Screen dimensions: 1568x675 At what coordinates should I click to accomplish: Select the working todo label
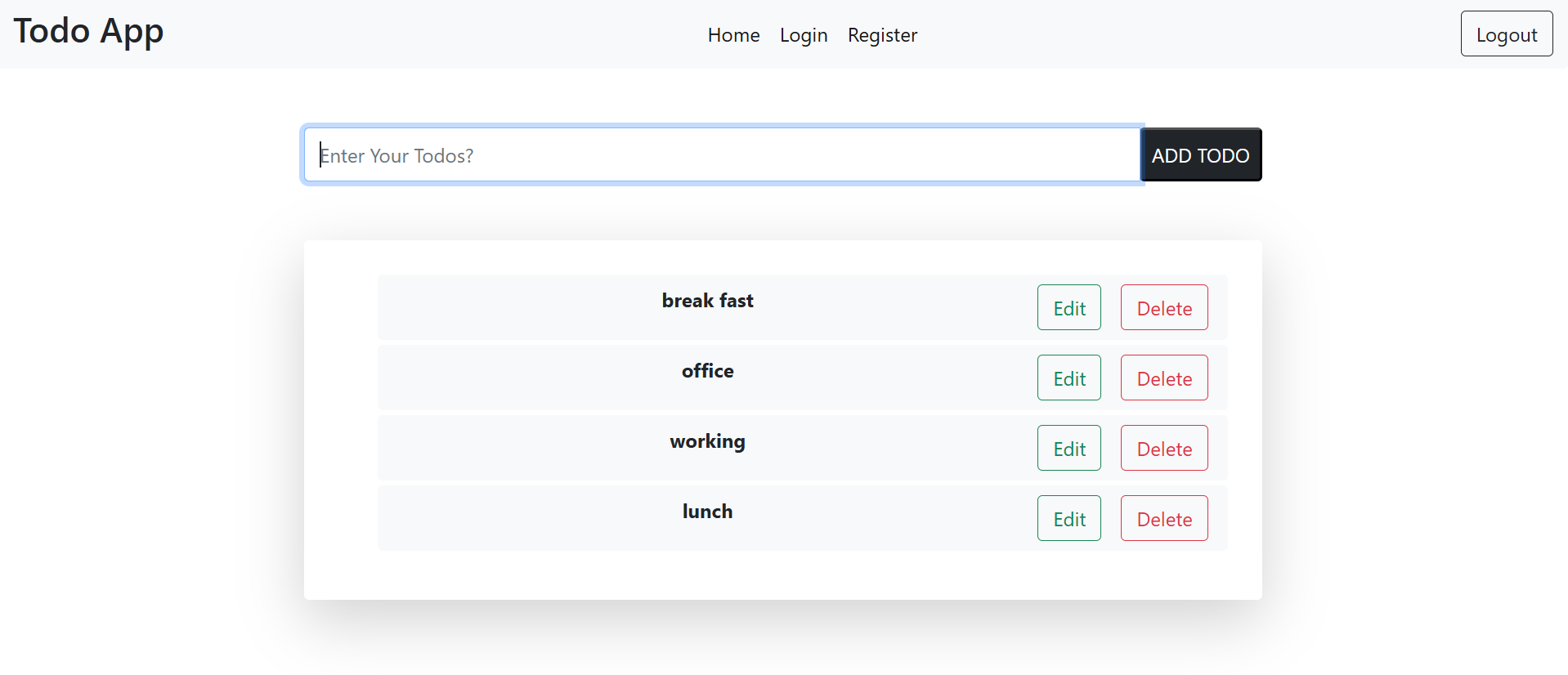[707, 441]
